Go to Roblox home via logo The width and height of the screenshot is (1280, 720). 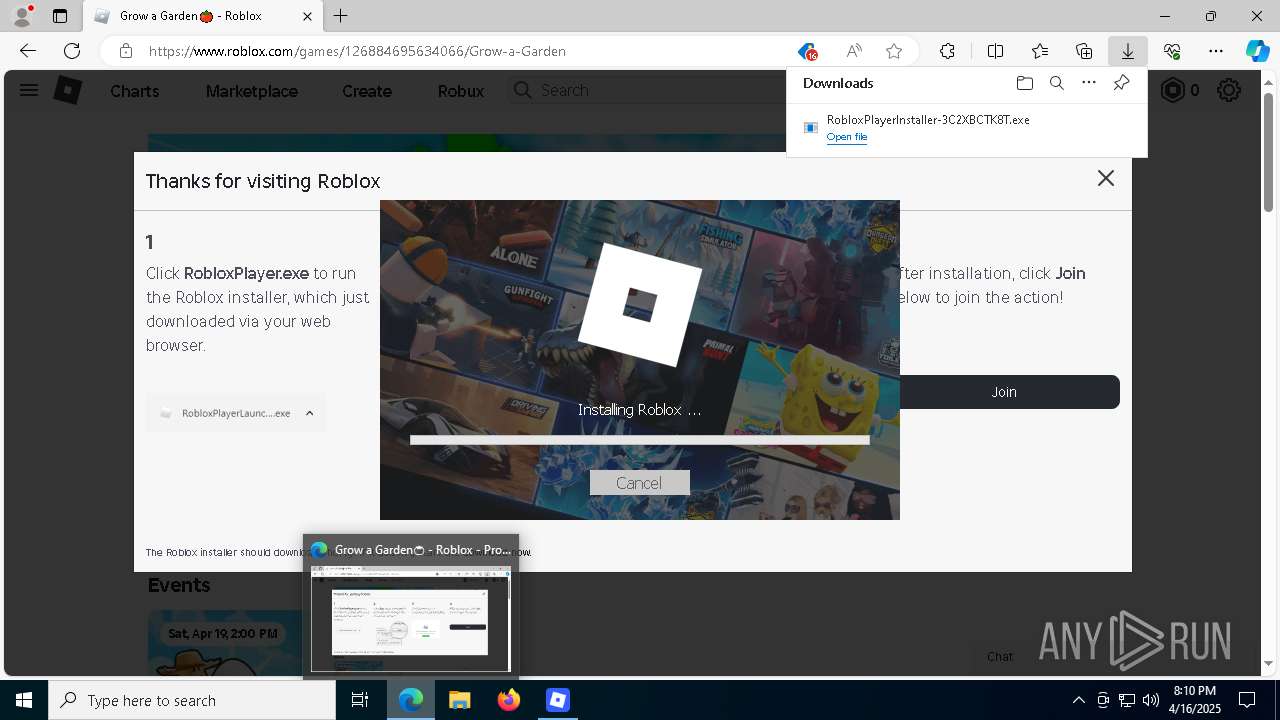pos(67,90)
